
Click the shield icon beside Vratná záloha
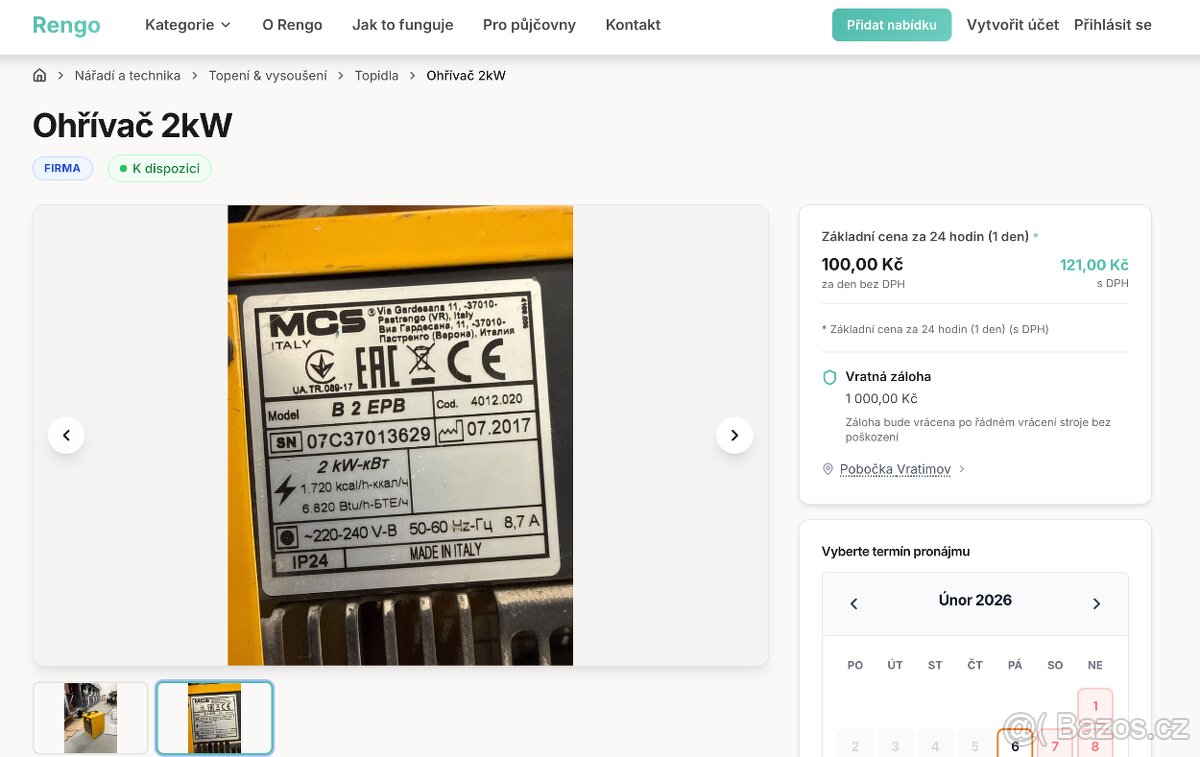point(829,377)
